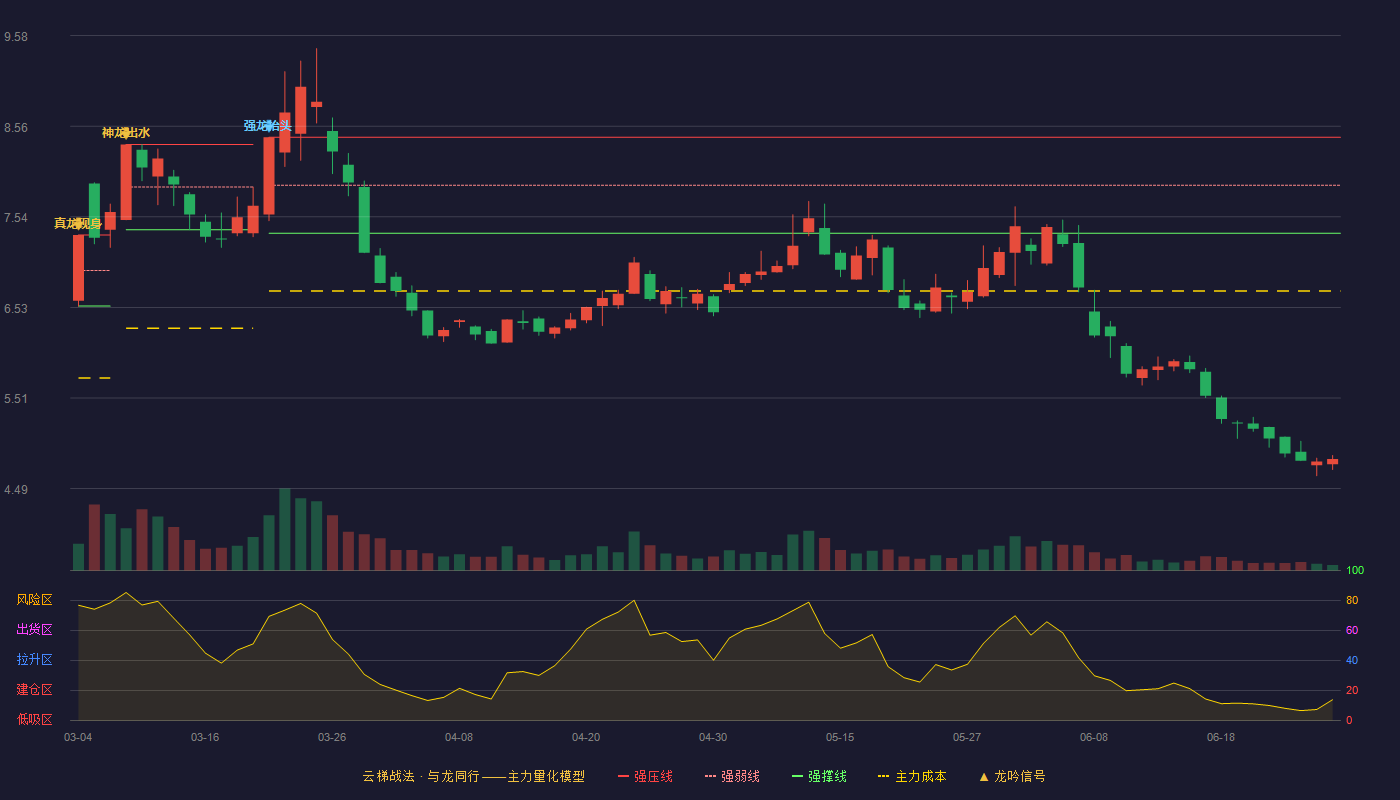Image resolution: width=1400 pixels, height=800 pixels.
Task: Click the 03-26 date label
Action: pos(332,737)
